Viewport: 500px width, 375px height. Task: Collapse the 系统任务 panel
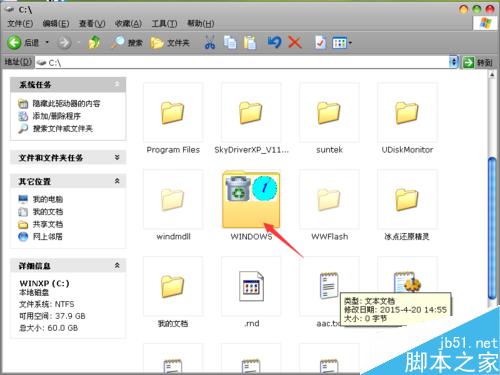(x=117, y=84)
